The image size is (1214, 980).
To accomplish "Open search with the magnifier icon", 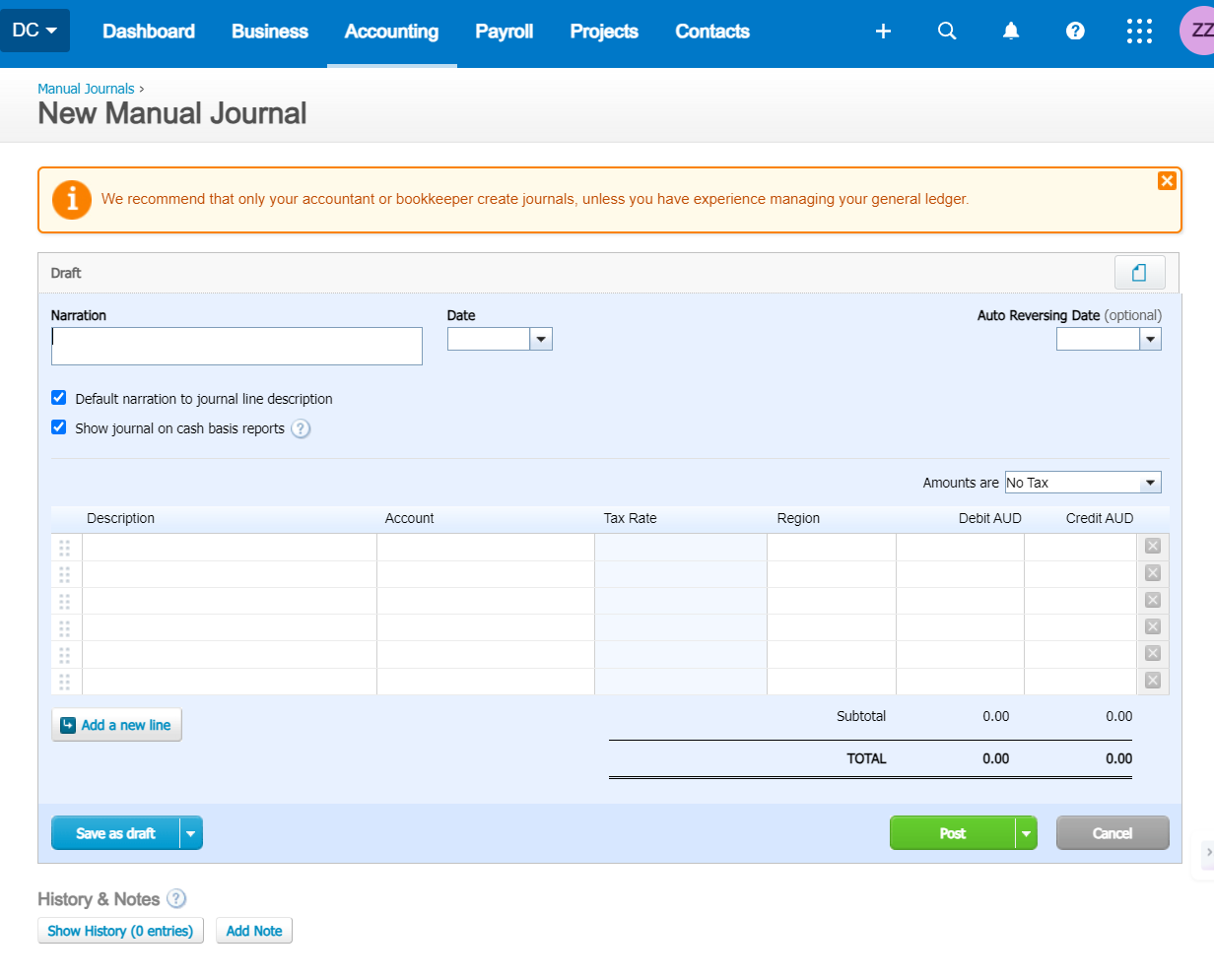I will [x=947, y=32].
